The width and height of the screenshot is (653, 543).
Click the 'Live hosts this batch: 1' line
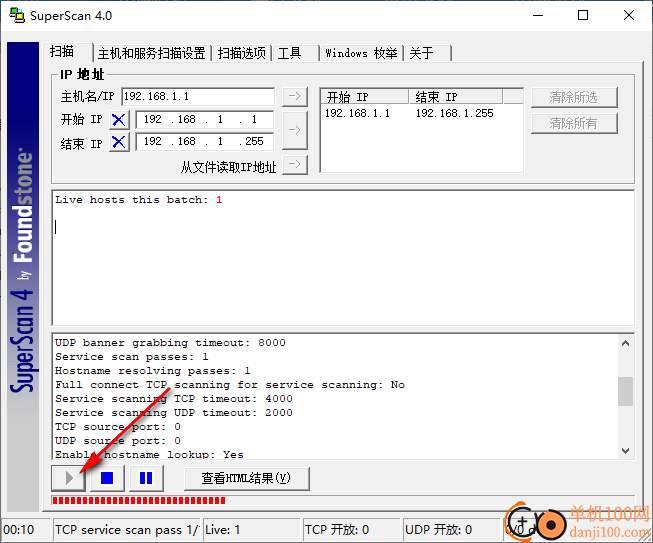click(139, 200)
